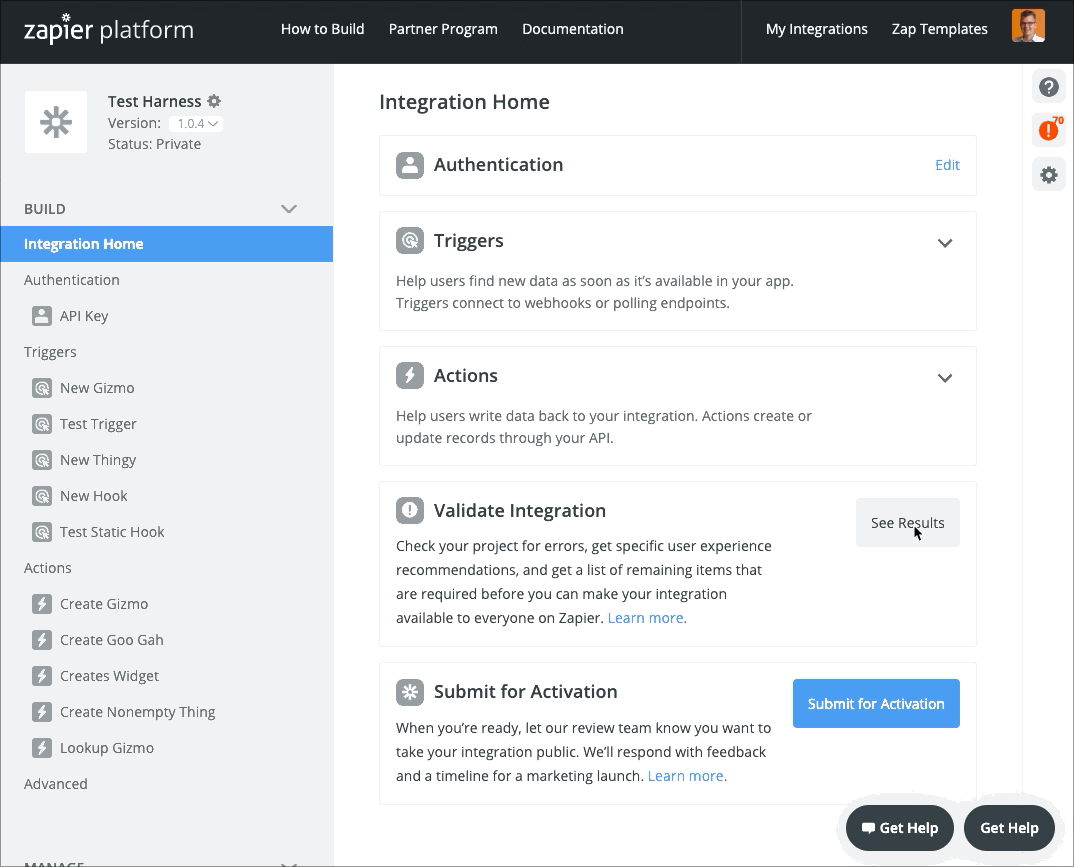The image size is (1074, 867).
Task: Click the Submit for Activation button
Action: (x=876, y=704)
